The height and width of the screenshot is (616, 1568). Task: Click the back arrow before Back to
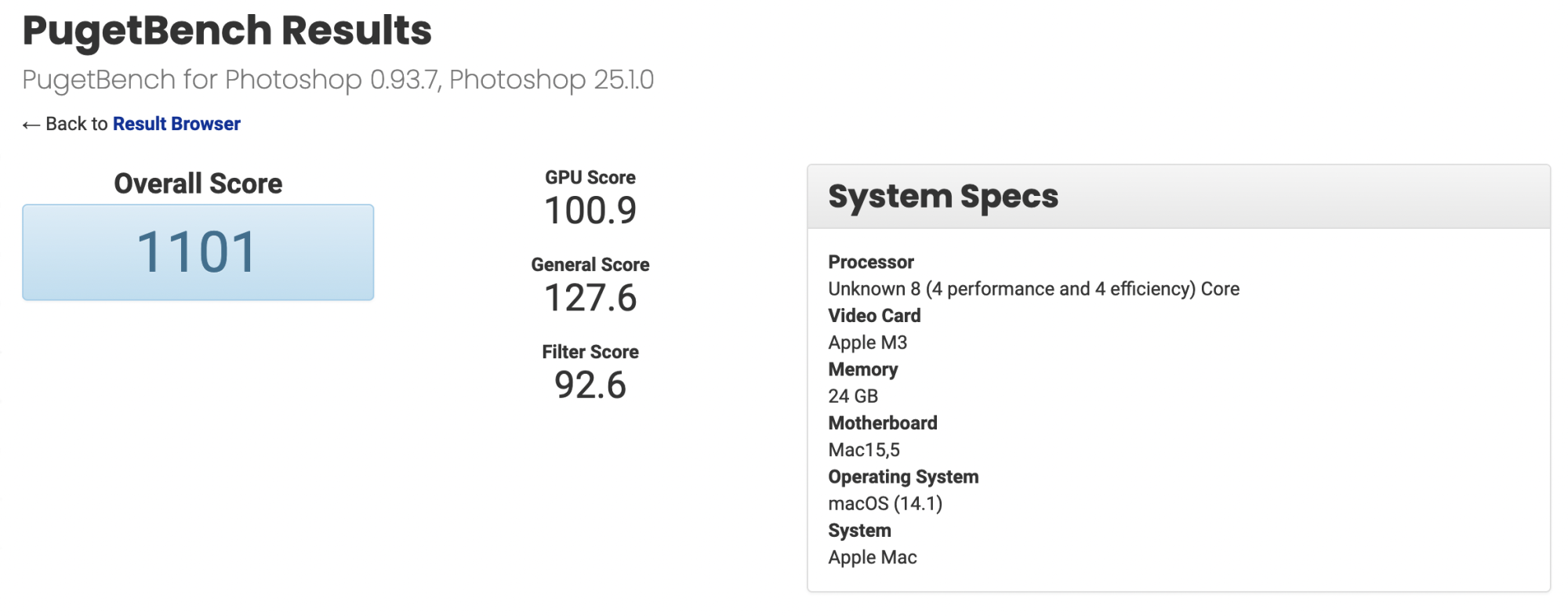click(31, 125)
